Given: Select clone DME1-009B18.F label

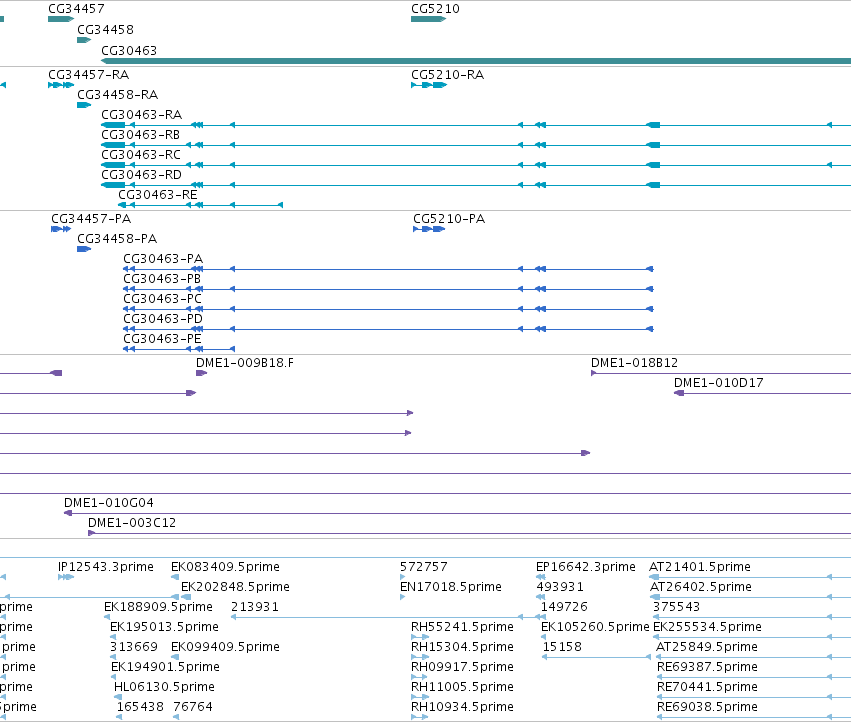Looking at the screenshot, I should tap(245, 363).
